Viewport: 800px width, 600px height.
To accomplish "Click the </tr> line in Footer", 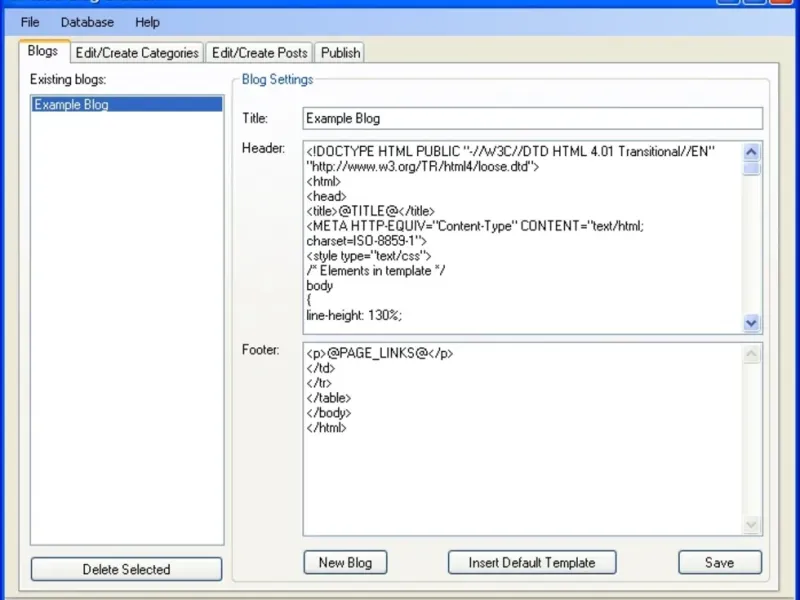I will coord(319,383).
